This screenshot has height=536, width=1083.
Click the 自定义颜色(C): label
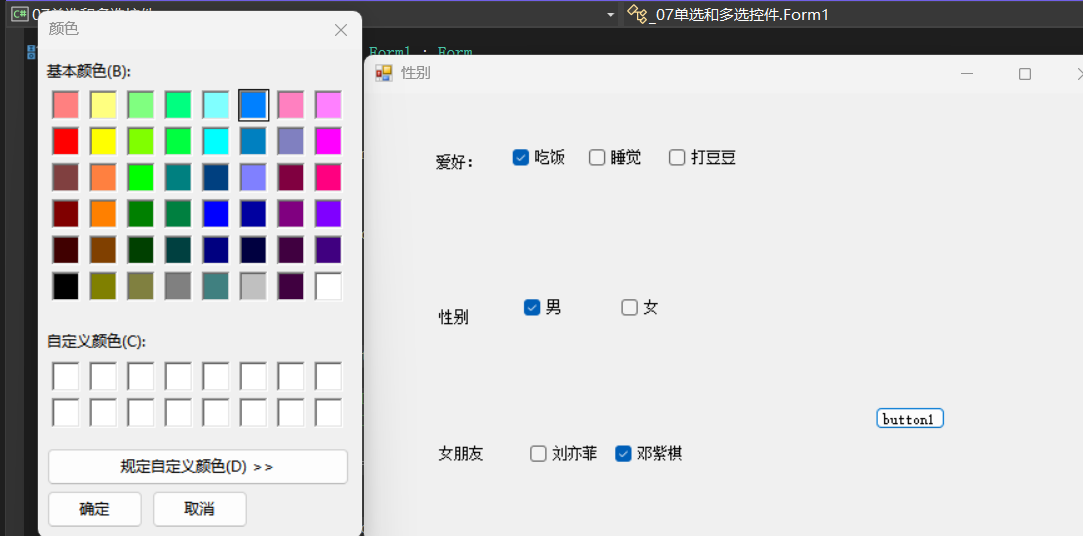(97, 341)
